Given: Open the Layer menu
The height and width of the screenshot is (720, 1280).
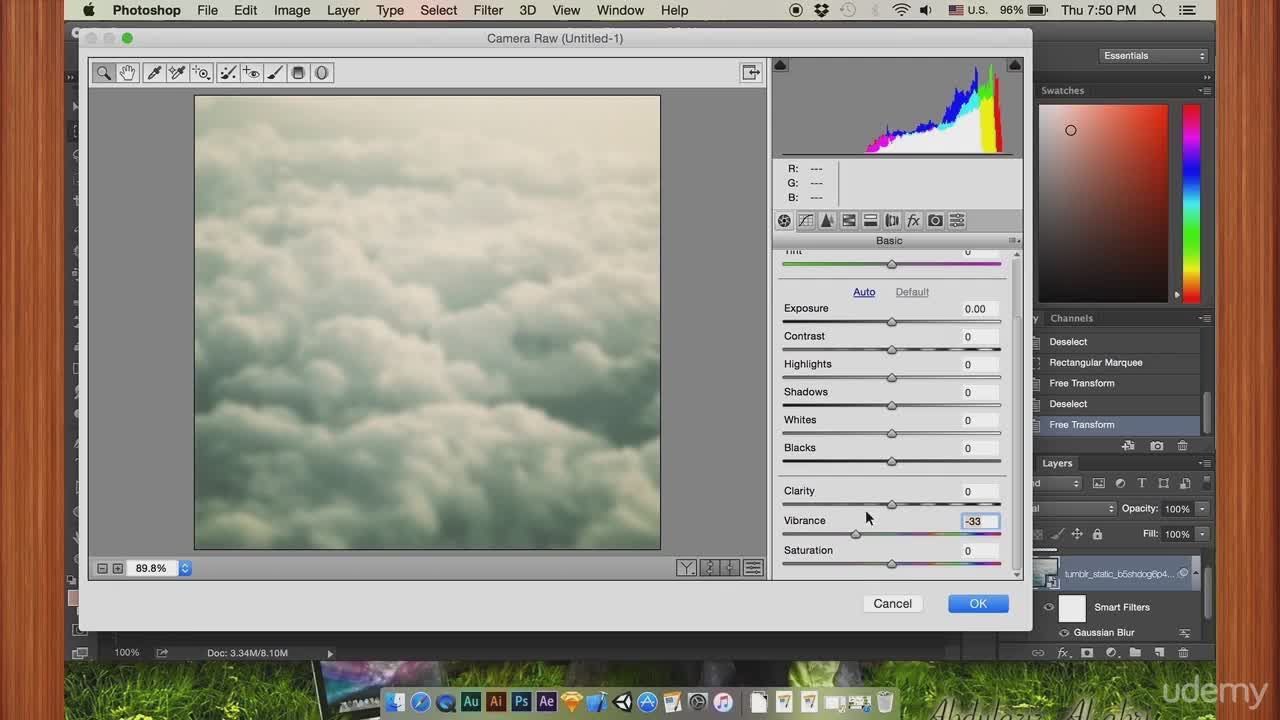Looking at the screenshot, I should pyautogui.click(x=343, y=10).
